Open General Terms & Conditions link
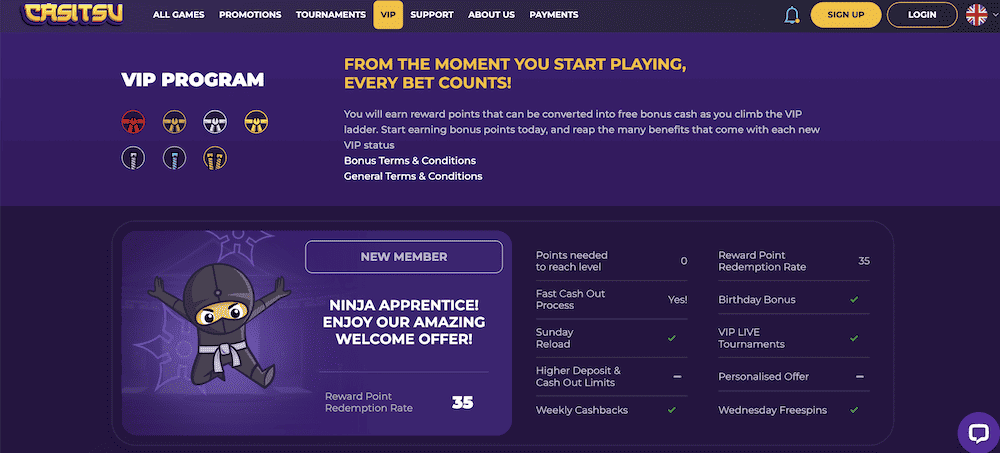This screenshot has width=1000, height=453. coord(413,176)
